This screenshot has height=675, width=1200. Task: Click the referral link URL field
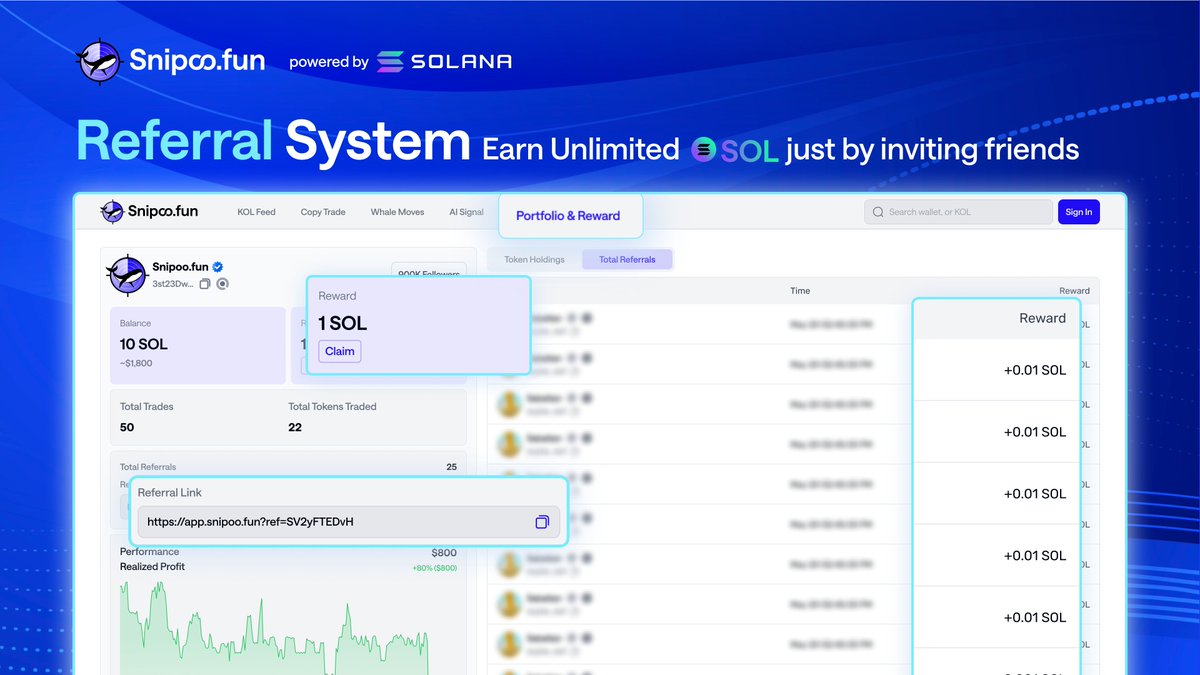348,522
